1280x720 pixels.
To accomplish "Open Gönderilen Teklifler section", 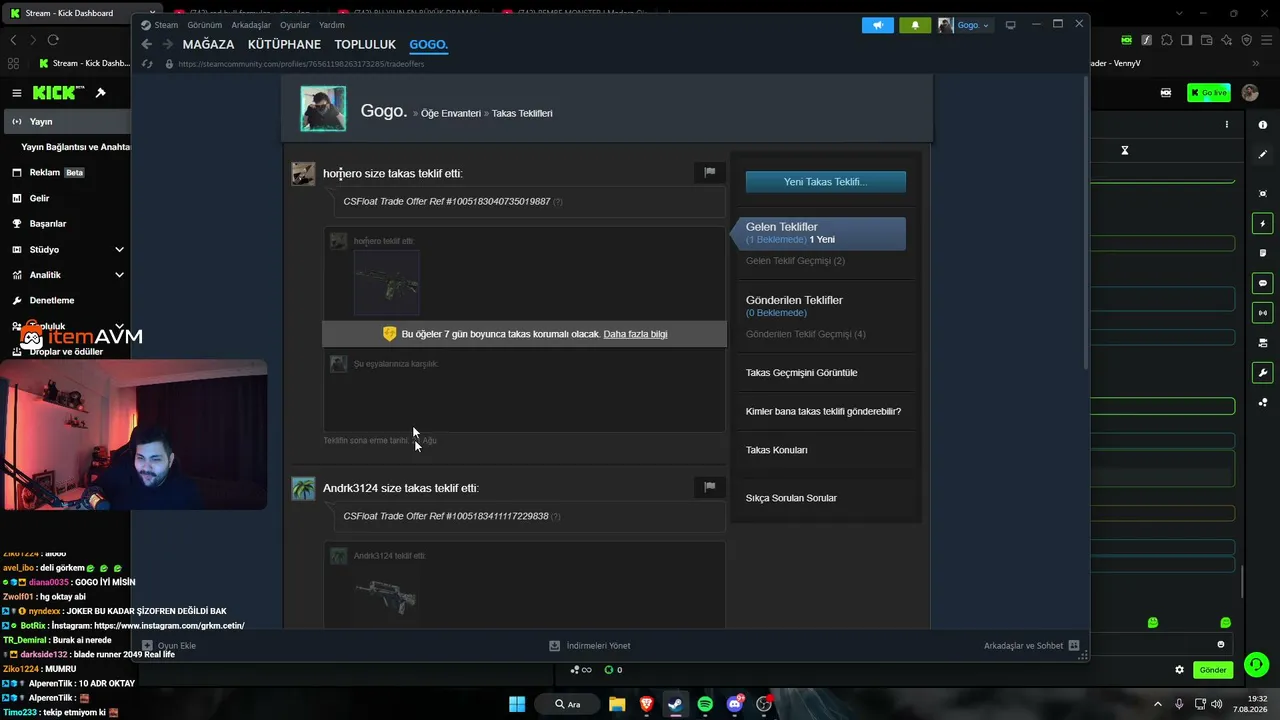I will pyautogui.click(x=794, y=300).
